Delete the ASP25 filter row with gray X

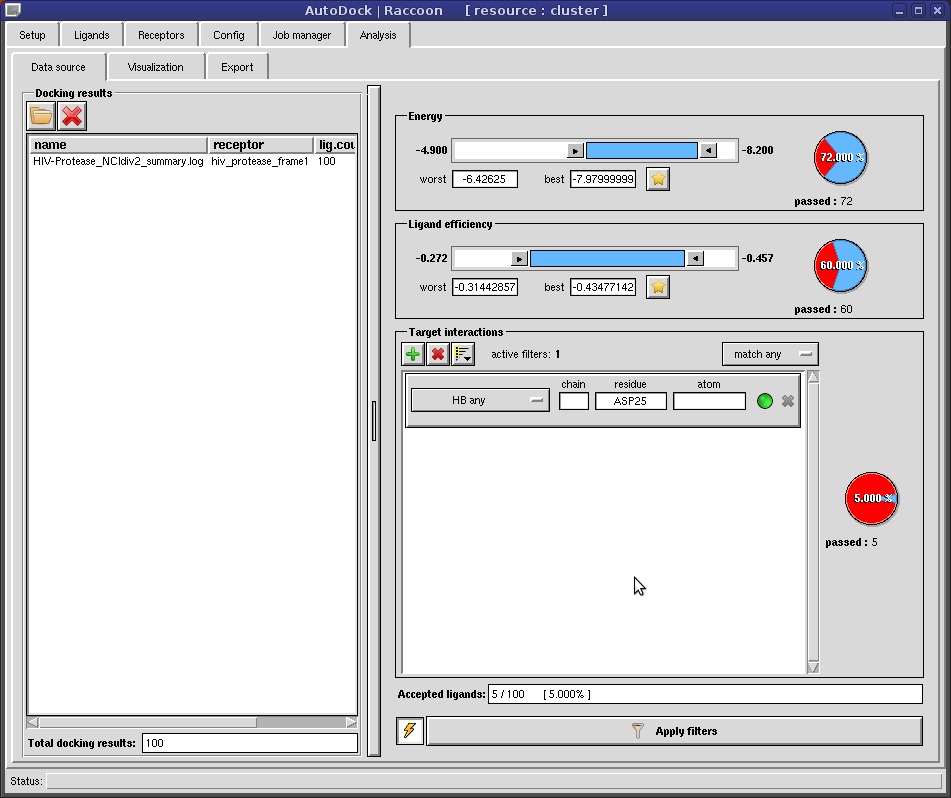click(788, 401)
